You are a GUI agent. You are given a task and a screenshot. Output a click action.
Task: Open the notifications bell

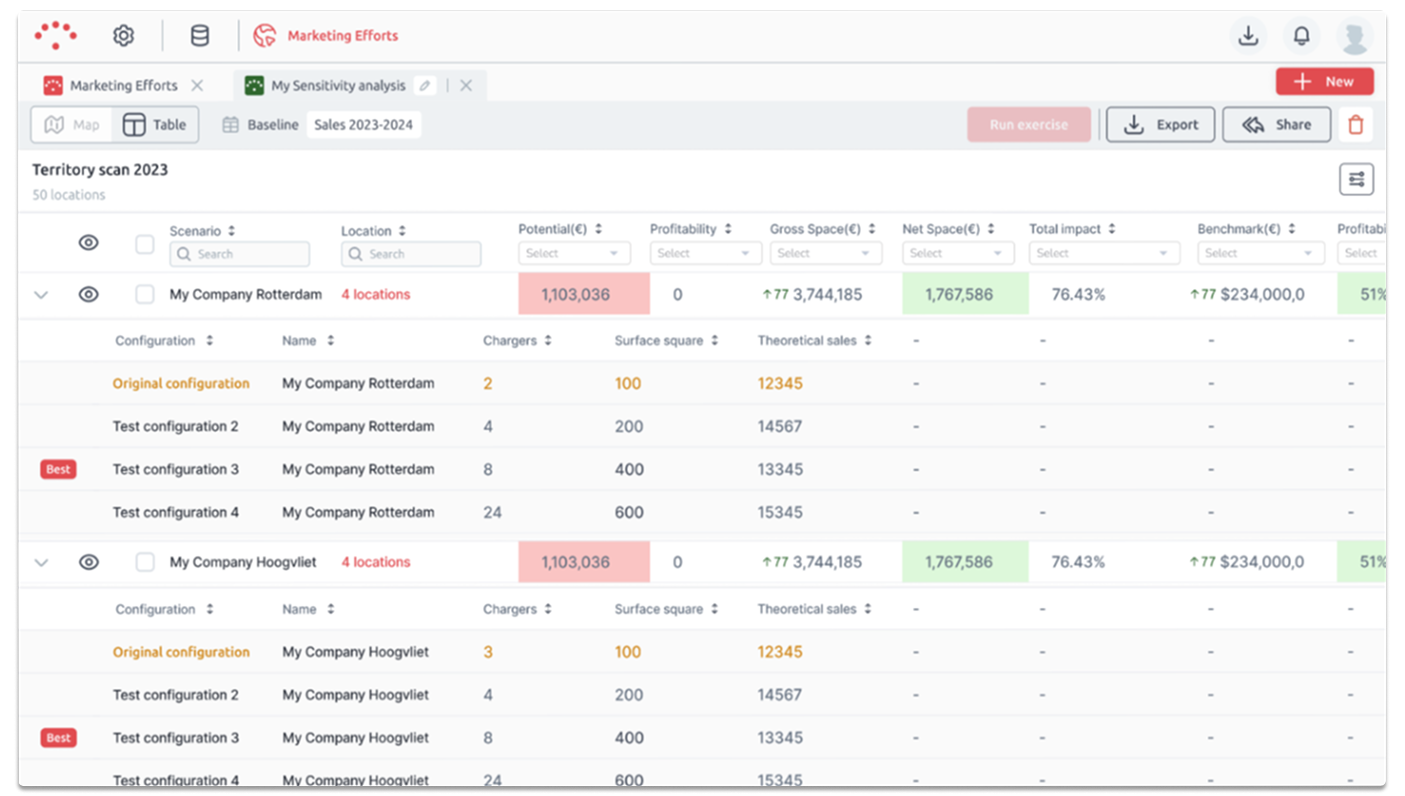[x=1301, y=36]
